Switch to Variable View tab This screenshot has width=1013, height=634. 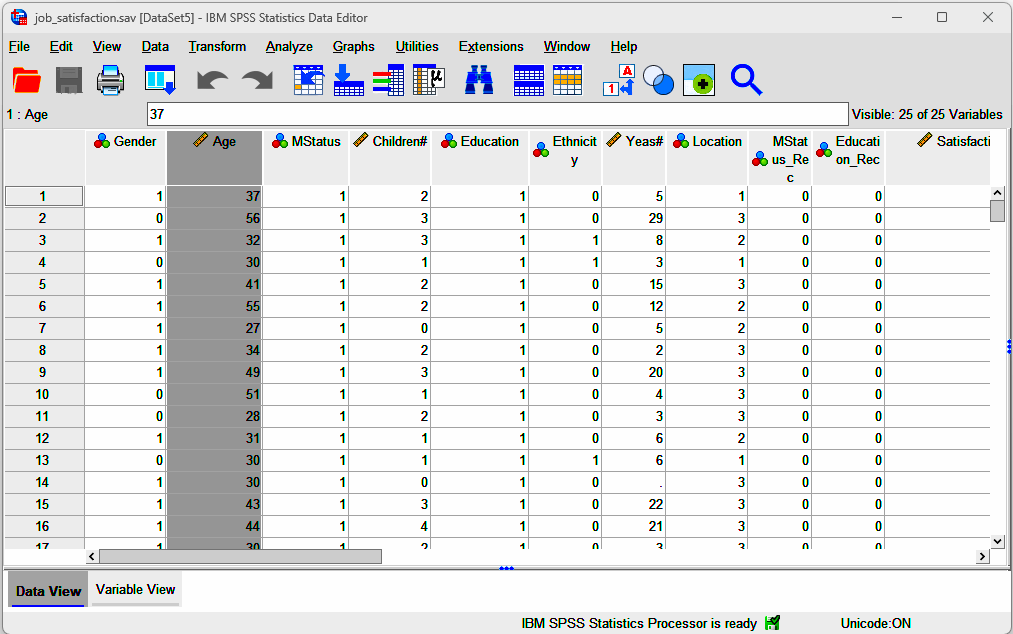coord(134,589)
